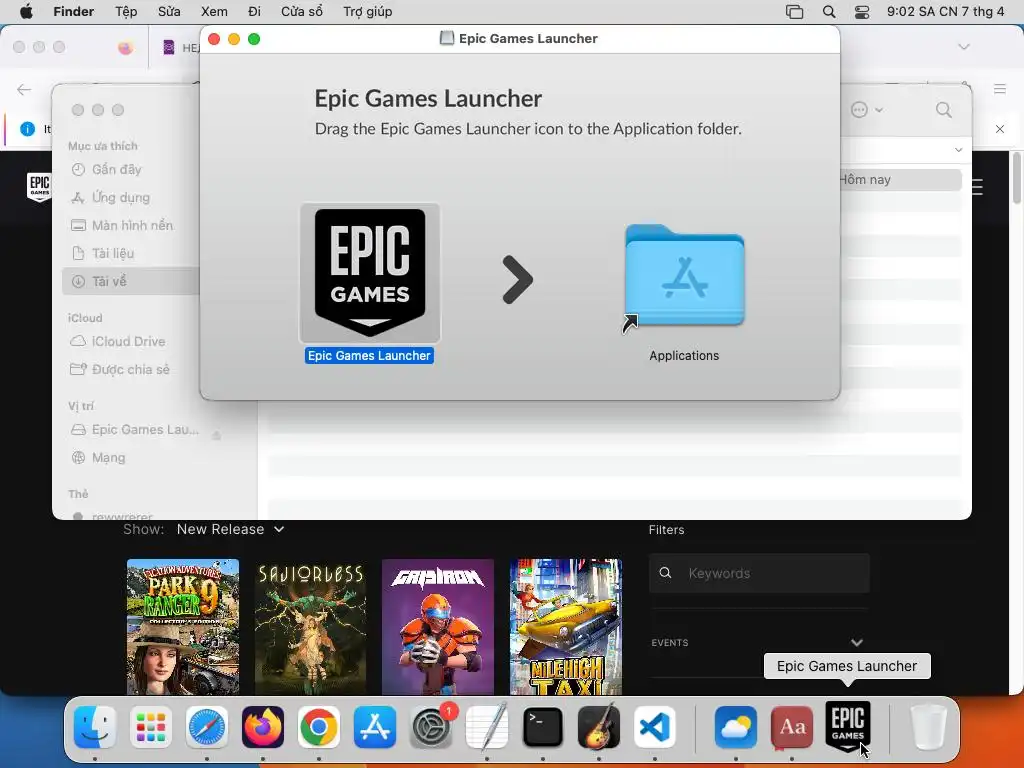Open the Mile High Taxi game thumbnail
Viewport: 1024px width, 768px height.
(566, 626)
